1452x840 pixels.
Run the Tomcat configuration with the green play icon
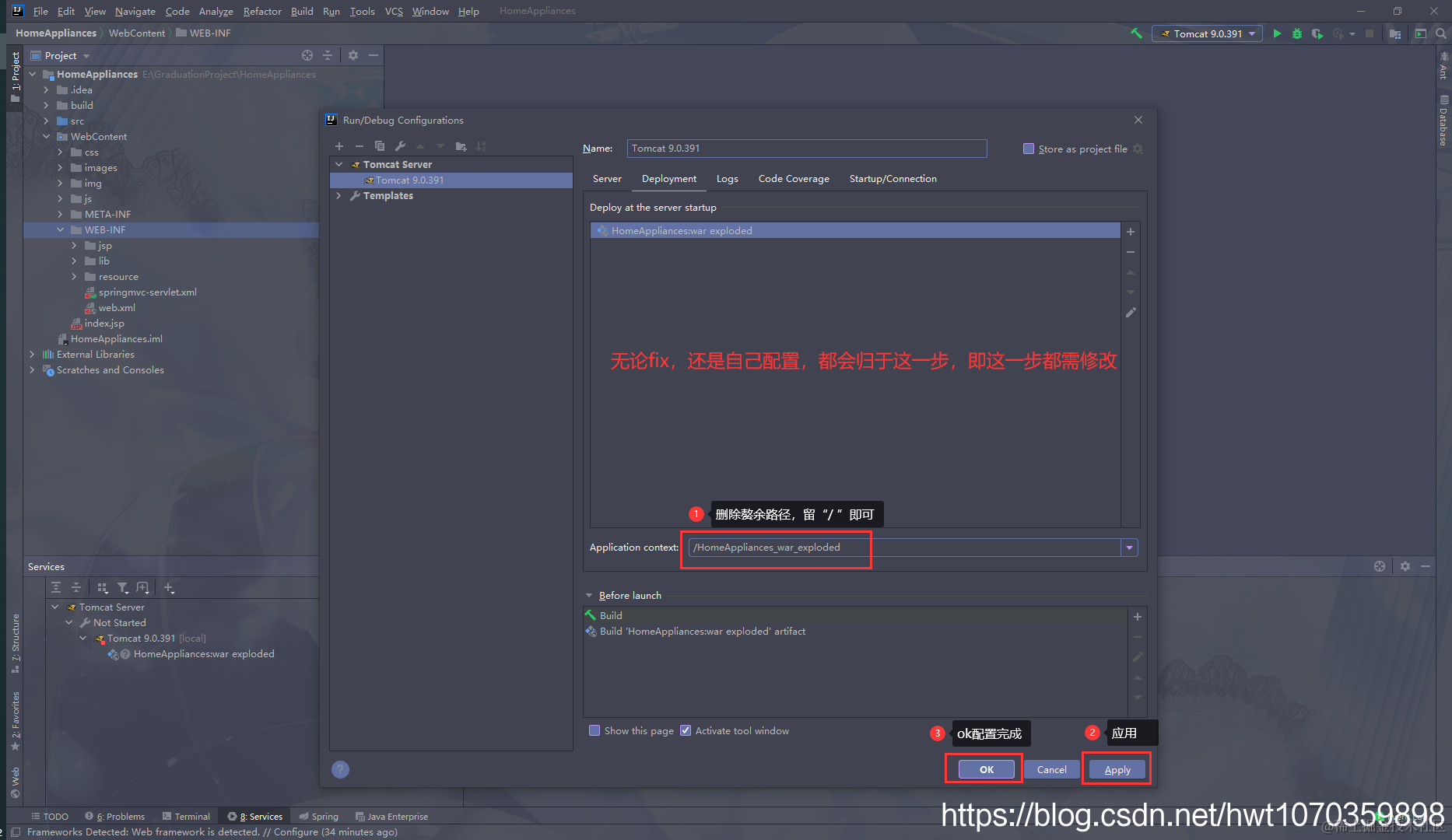click(x=1277, y=33)
